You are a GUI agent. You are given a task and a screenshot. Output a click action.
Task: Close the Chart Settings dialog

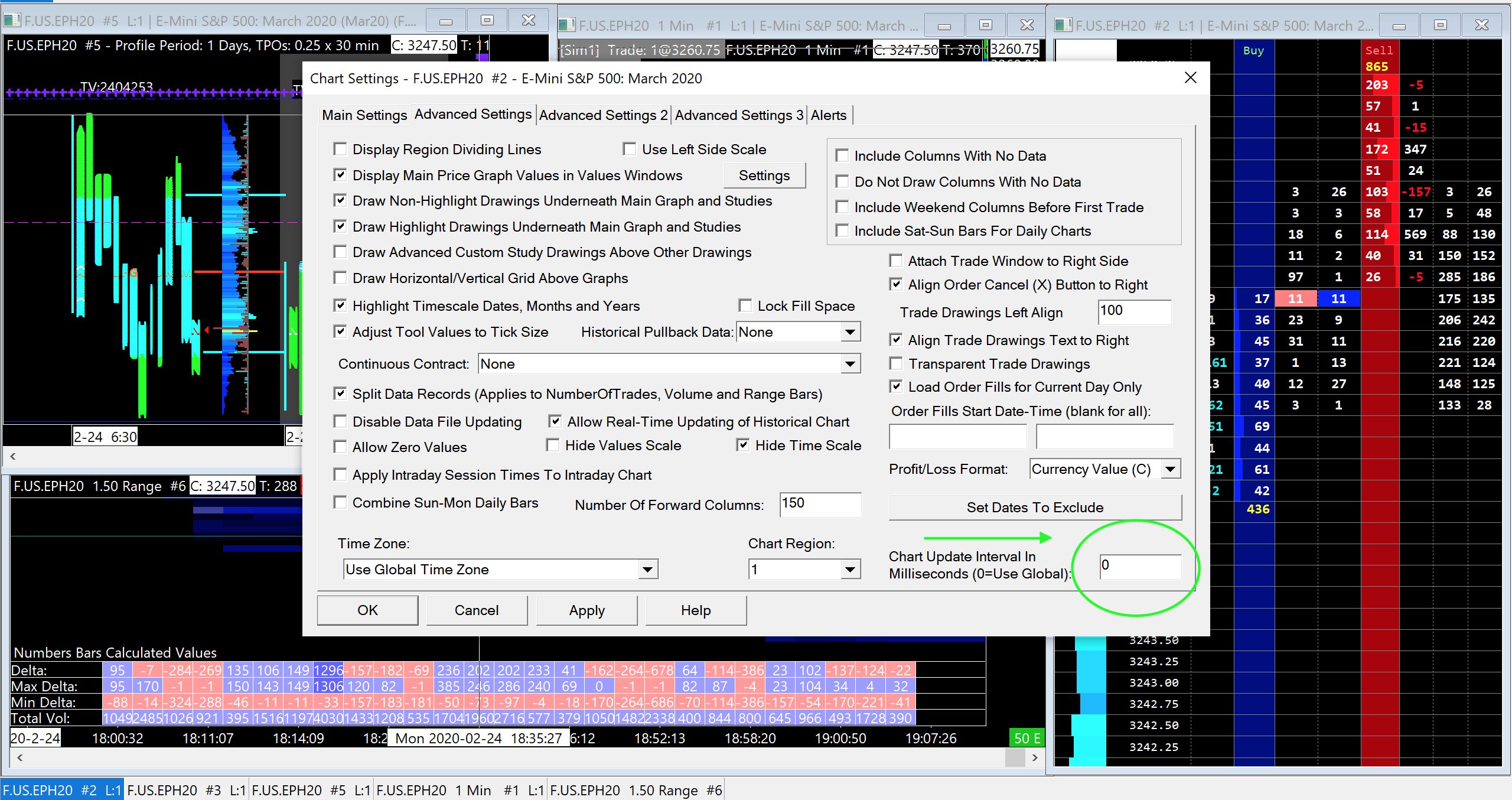point(1190,78)
